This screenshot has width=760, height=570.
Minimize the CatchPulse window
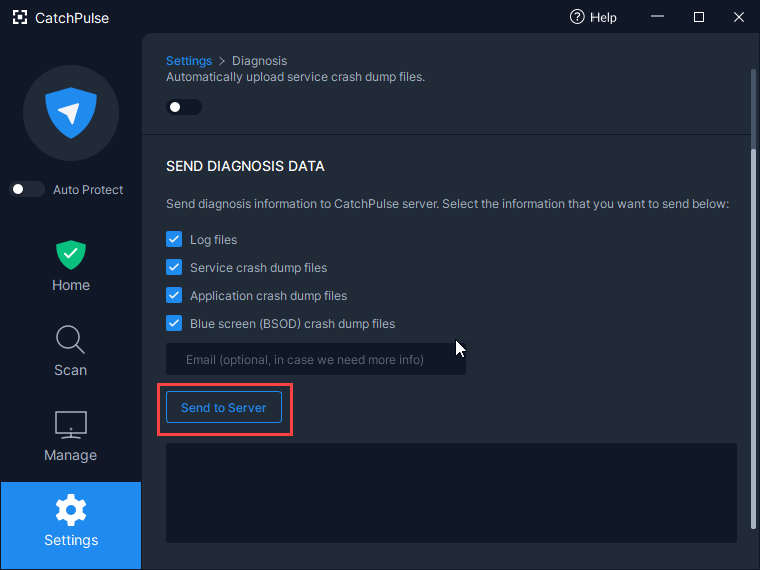[x=657, y=17]
